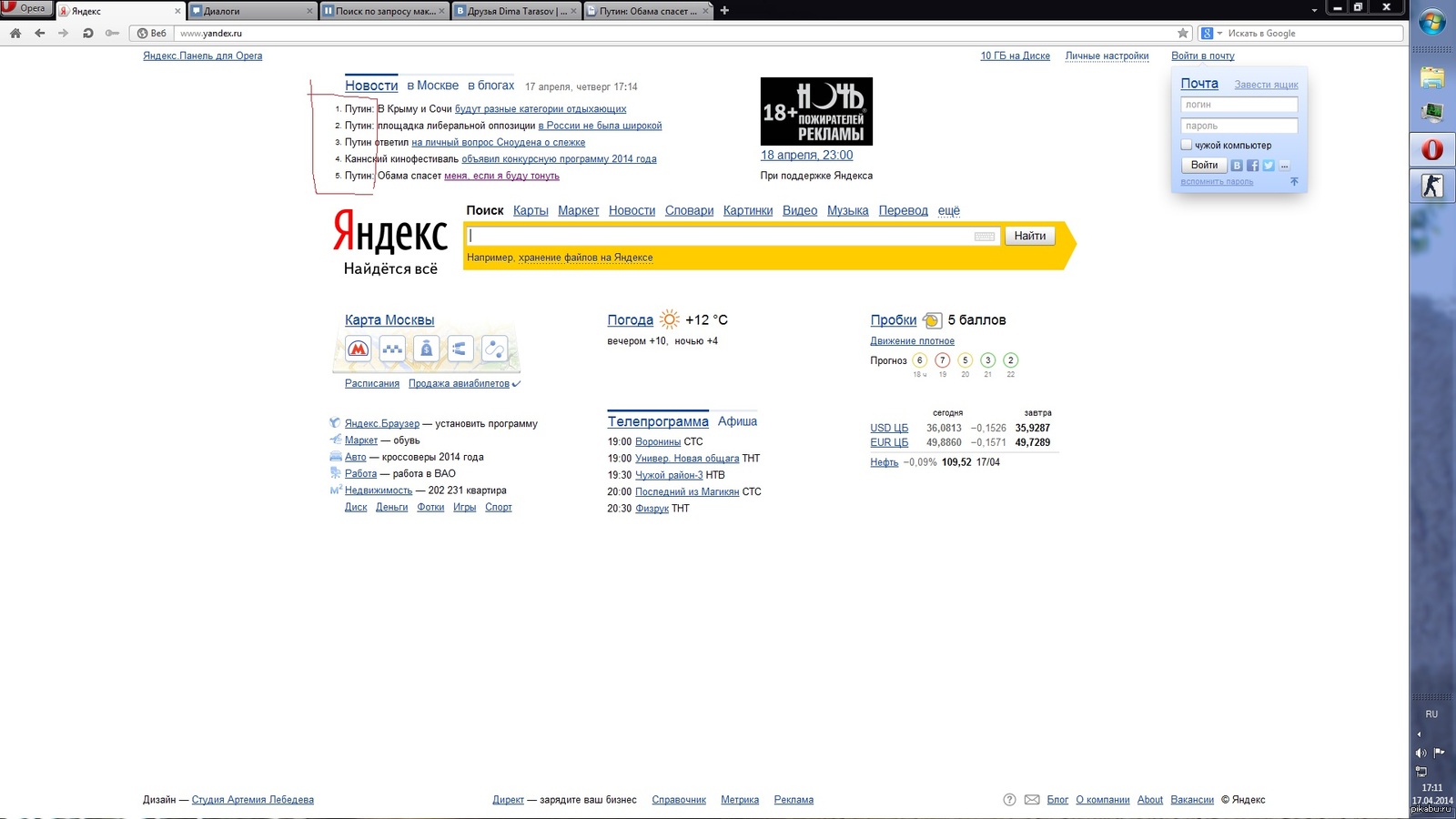Viewport: 1456px width, 819px height.
Task: Expand the 'ещё' services list
Action: (x=948, y=210)
